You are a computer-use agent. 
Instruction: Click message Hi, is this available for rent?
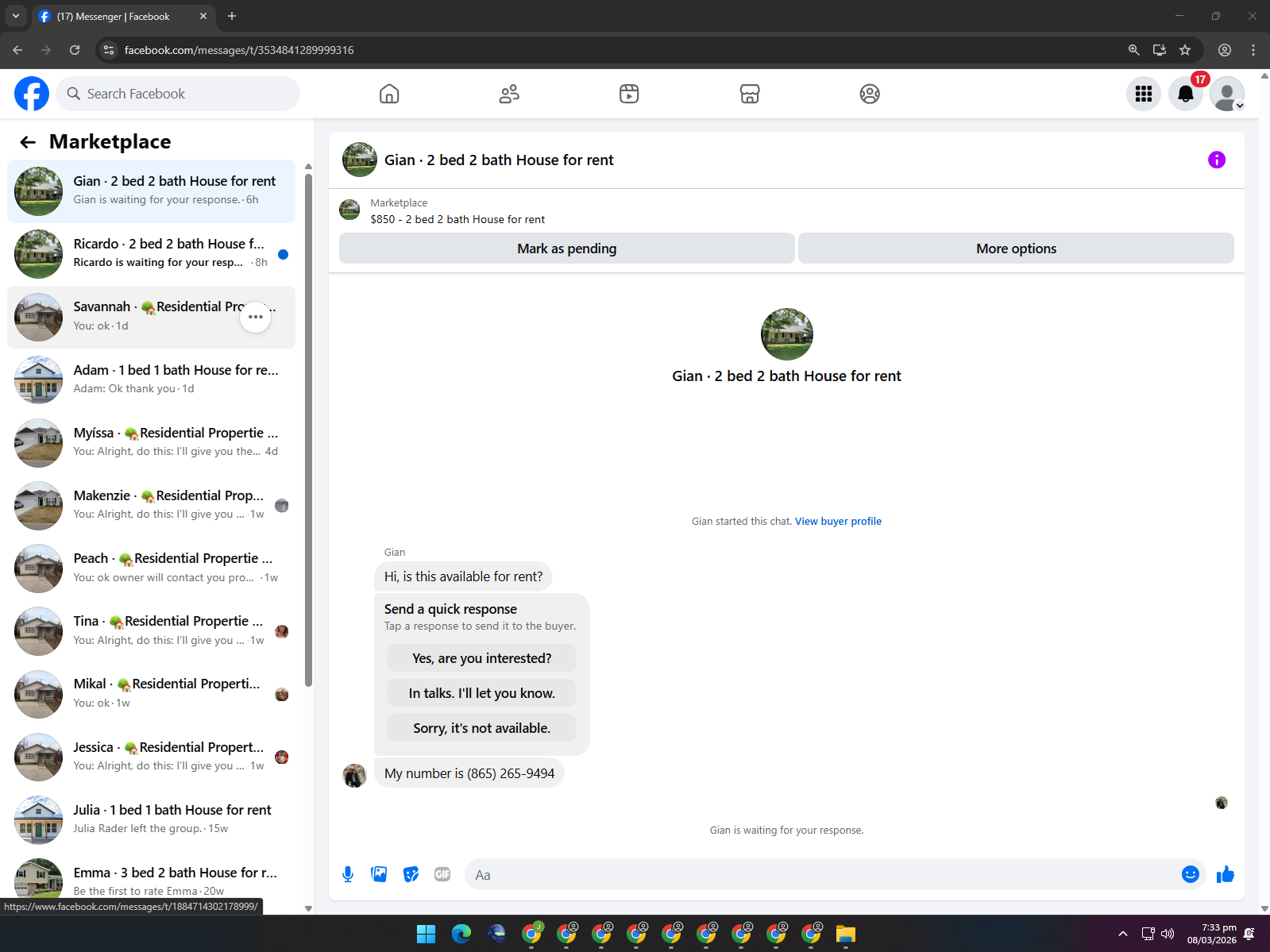tap(464, 576)
